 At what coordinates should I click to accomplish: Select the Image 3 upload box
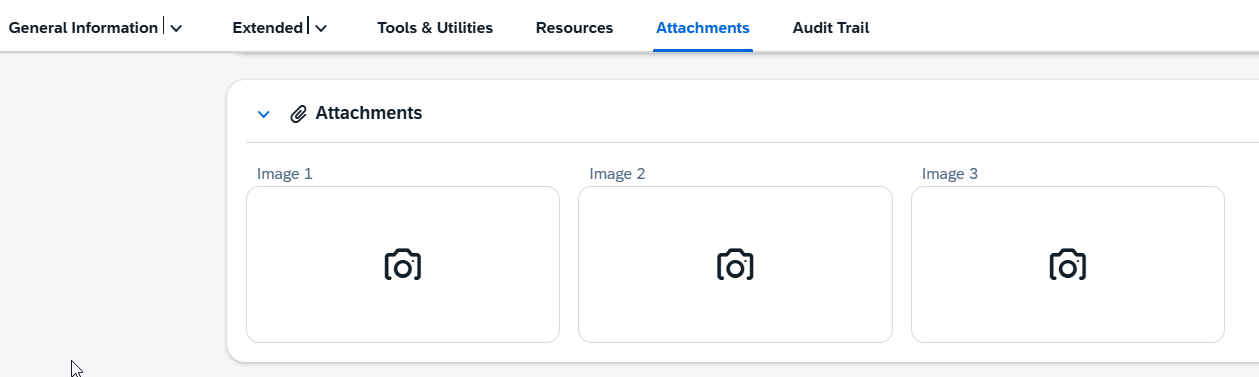(x=1068, y=264)
